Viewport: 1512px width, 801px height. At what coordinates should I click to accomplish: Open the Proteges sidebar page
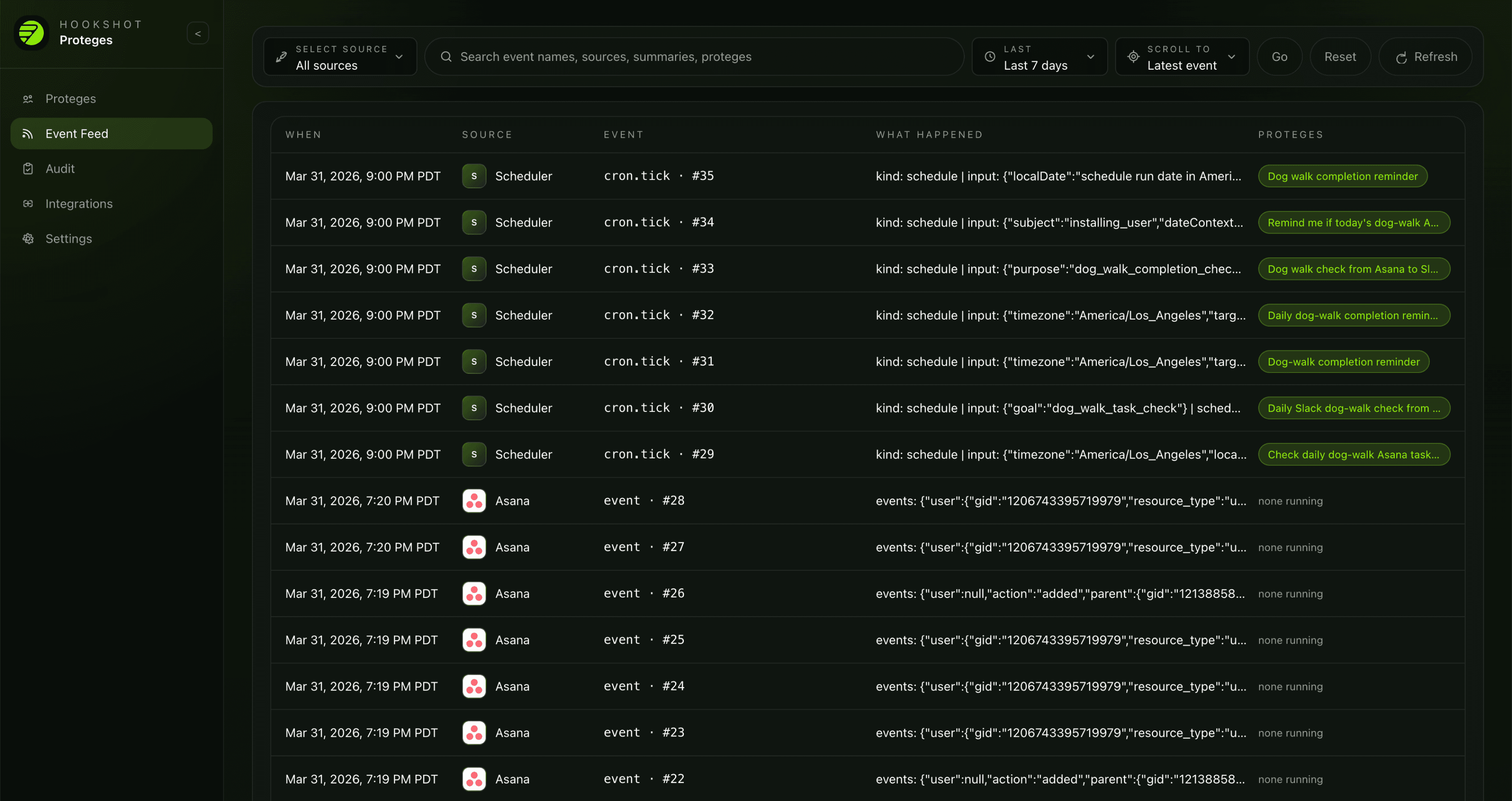71,98
